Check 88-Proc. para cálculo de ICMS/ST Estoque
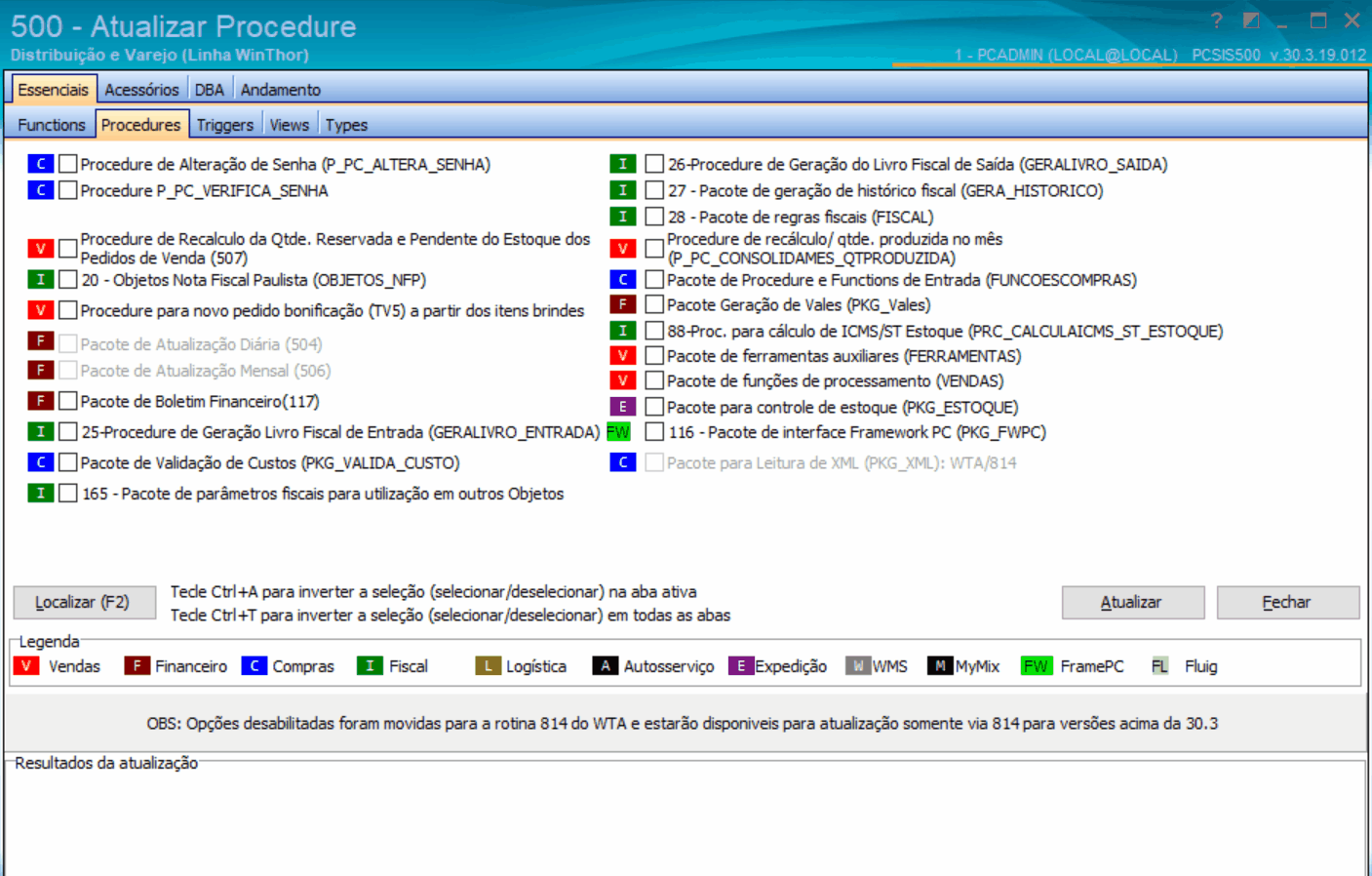 [654, 331]
